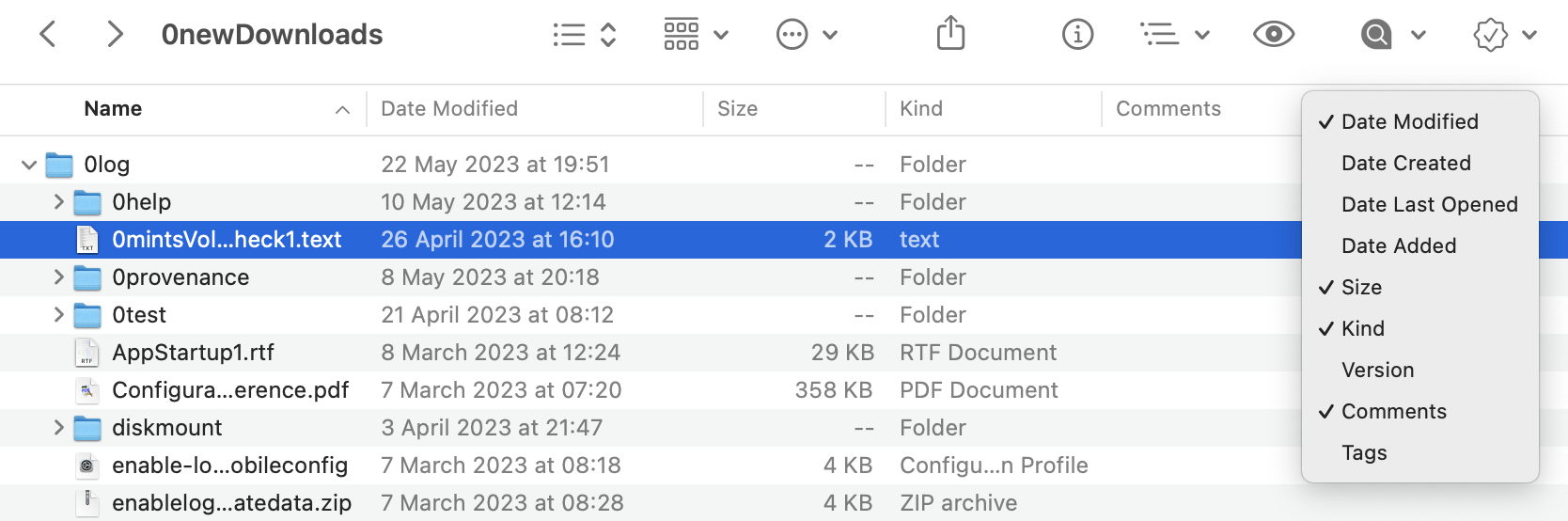Toggle the Name sort direction arrow

343,110
